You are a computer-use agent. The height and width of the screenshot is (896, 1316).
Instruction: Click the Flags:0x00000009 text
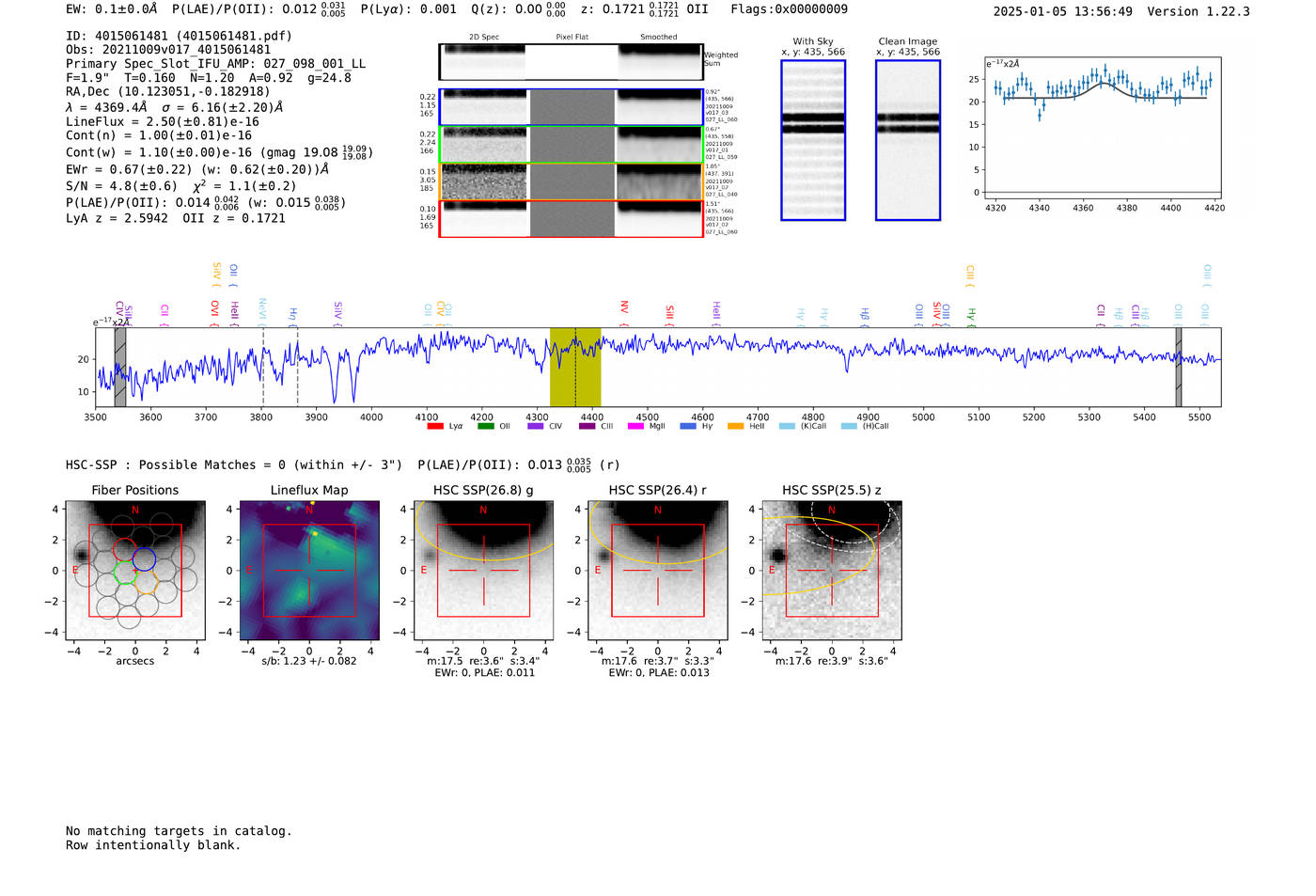pyautogui.click(x=789, y=9)
